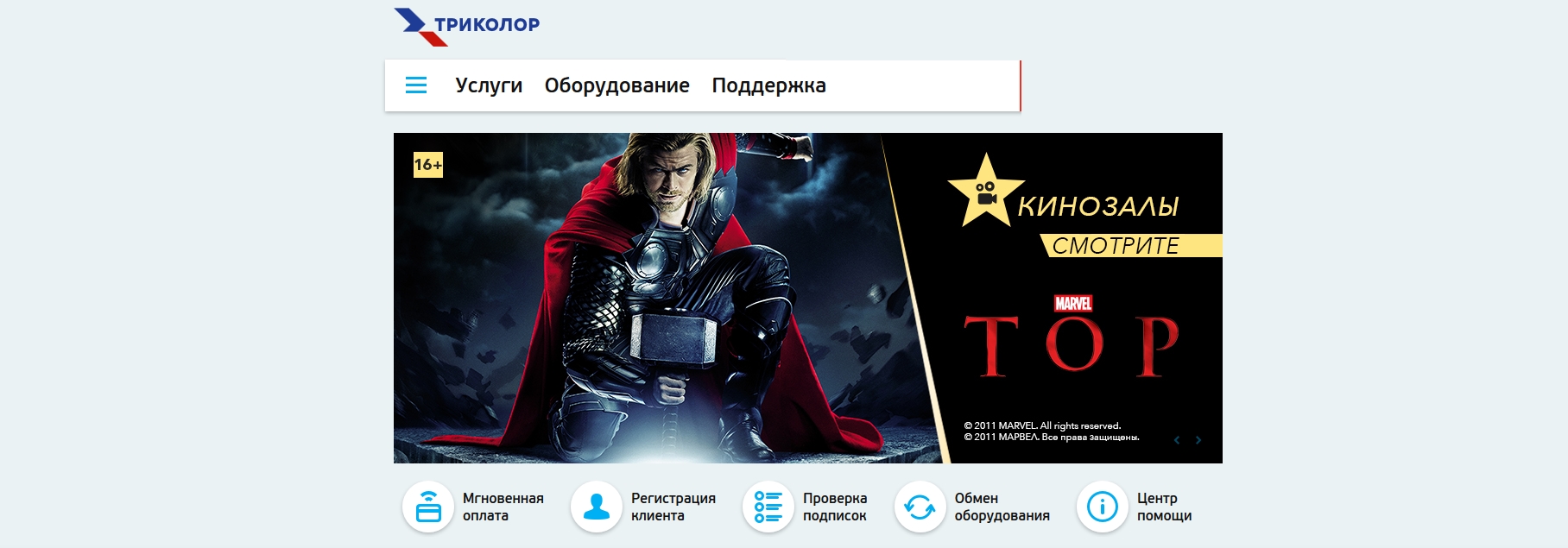Click the Кинозалы star camera icon
The image size is (1568, 548).
pos(985,192)
